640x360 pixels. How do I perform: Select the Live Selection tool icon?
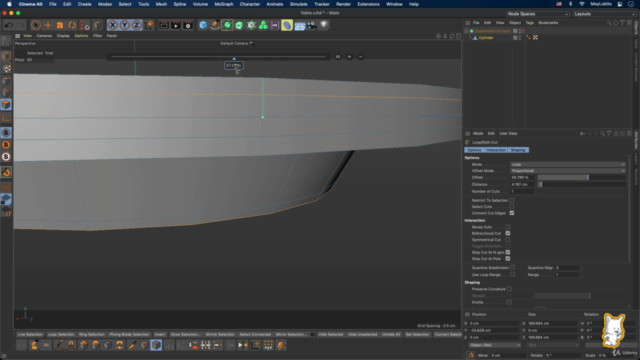coord(36,25)
